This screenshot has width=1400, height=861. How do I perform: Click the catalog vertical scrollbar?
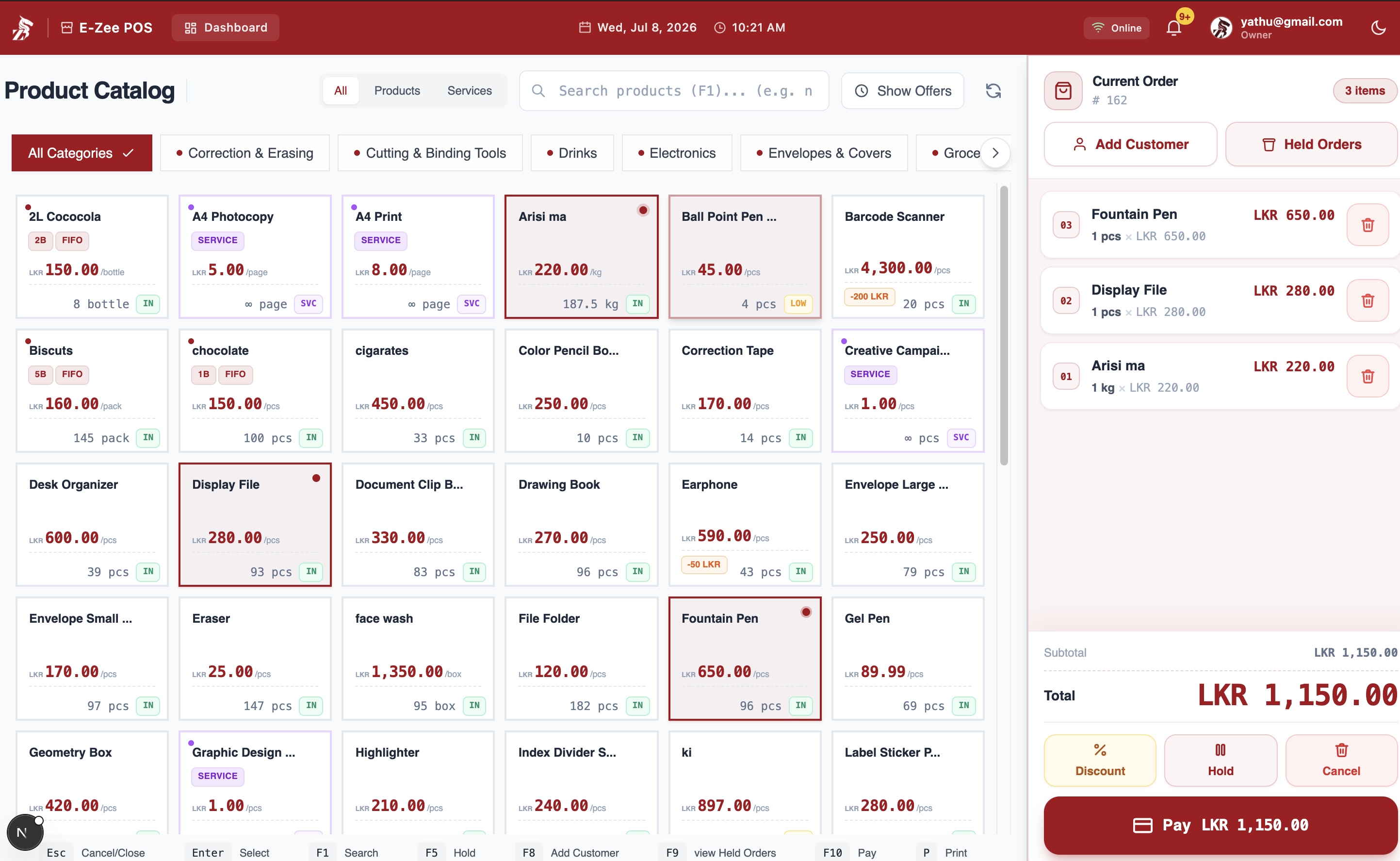1004,325
